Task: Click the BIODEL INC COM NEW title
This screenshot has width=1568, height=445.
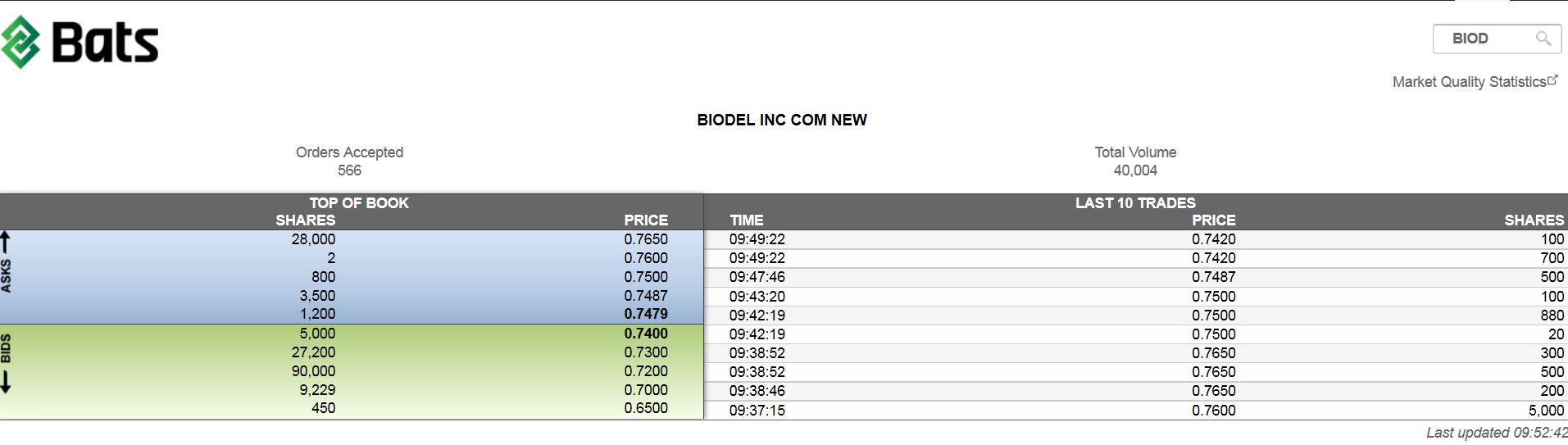Action: point(781,120)
